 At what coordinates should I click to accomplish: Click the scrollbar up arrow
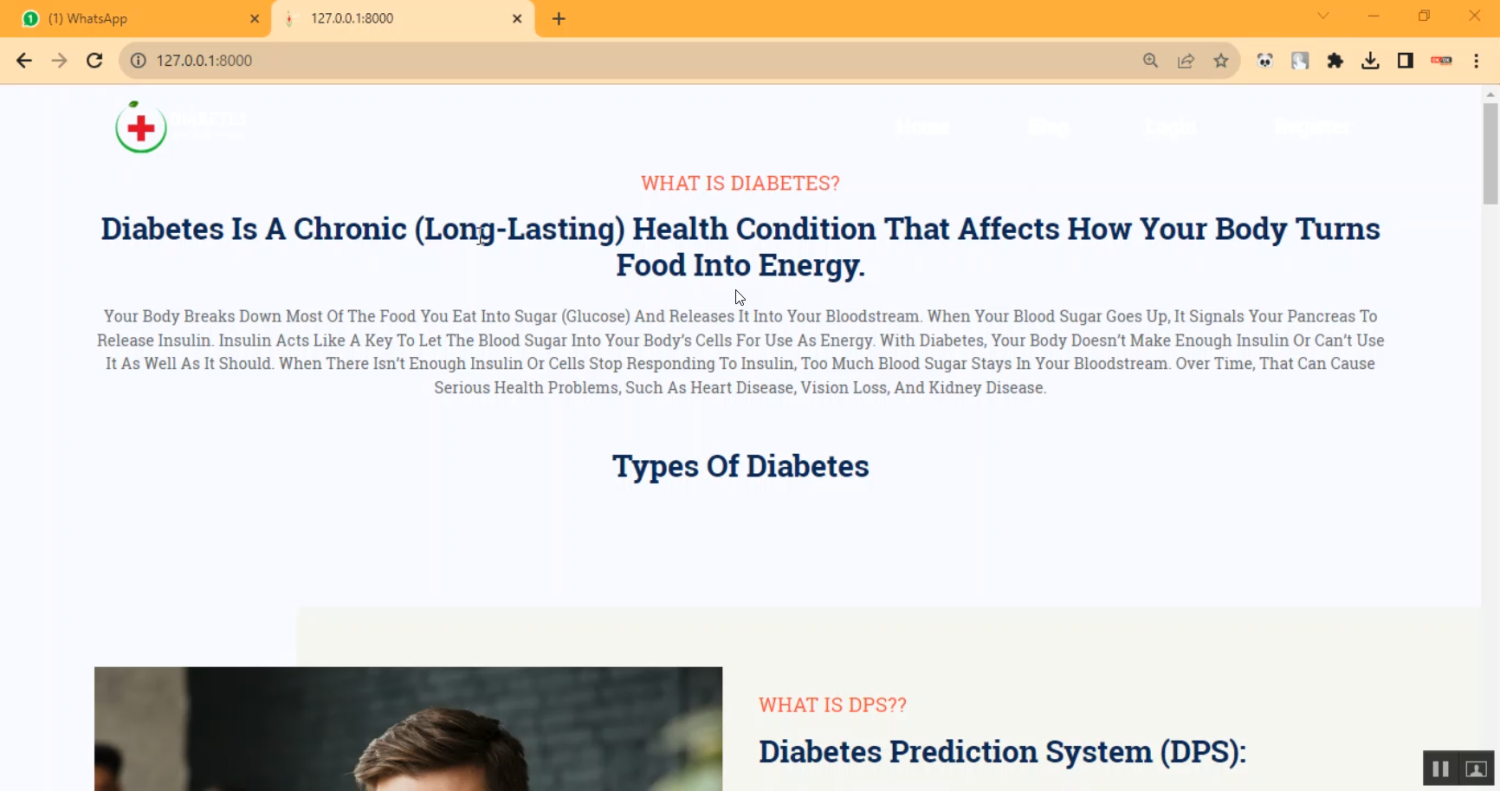click(x=1491, y=94)
